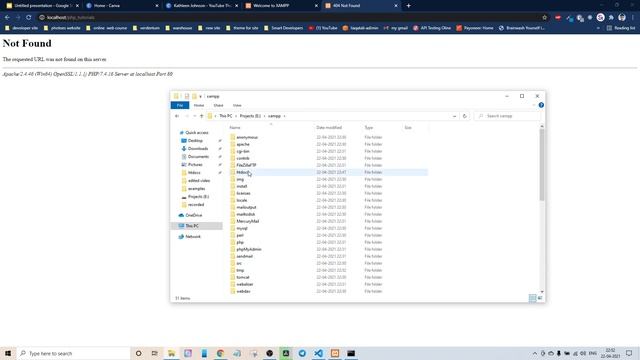Open the apache folder
The height and width of the screenshot is (360, 640).
(243, 144)
